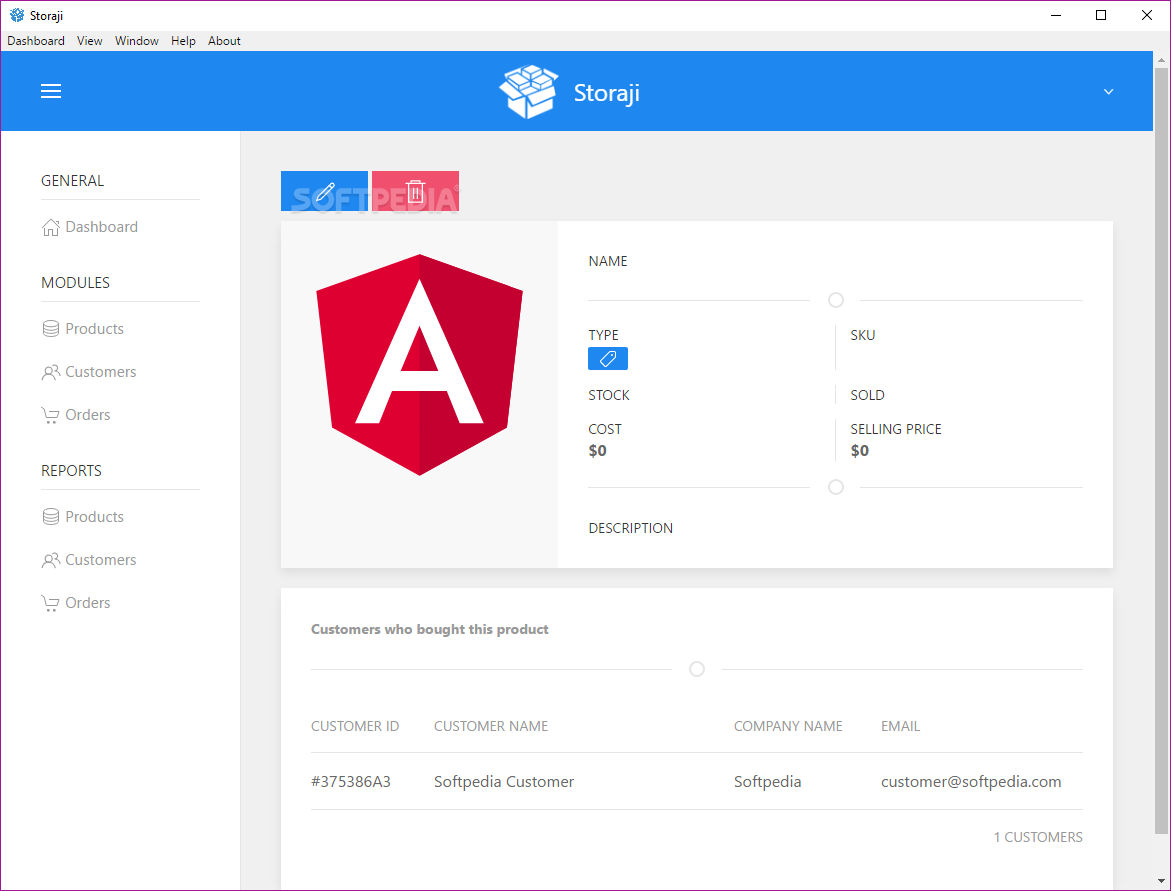The height and width of the screenshot is (891, 1171).
Task: Open the View menu
Action: (x=90, y=41)
